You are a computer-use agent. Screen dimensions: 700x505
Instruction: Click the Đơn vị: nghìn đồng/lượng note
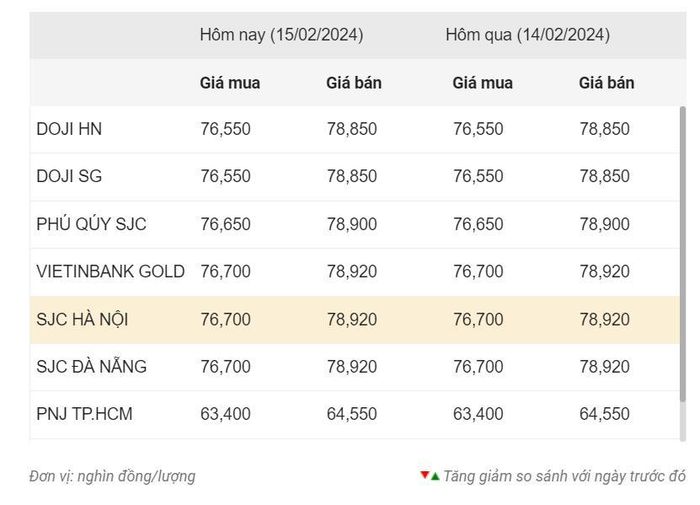click(x=112, y=476)
